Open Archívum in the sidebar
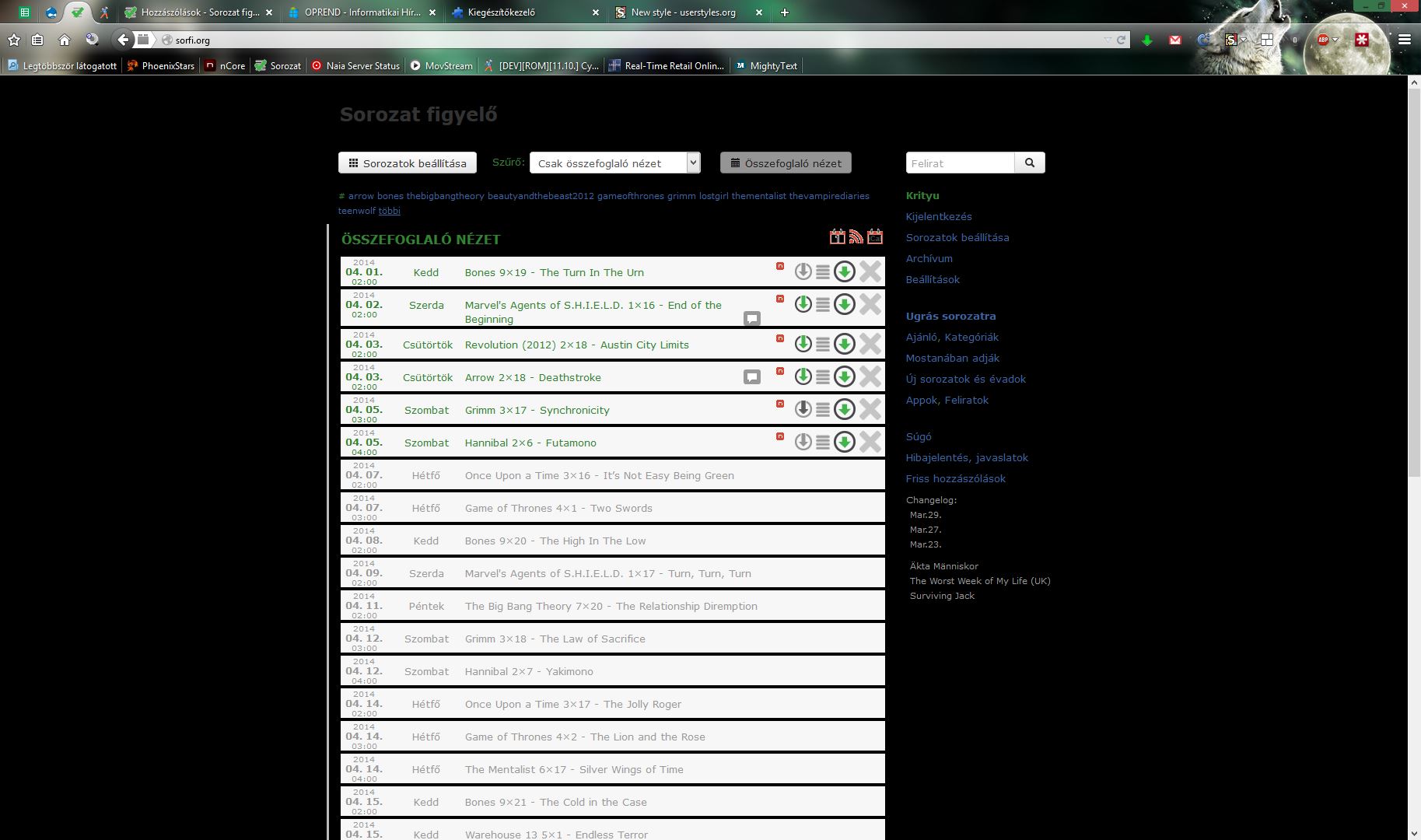 click(929, 258)
